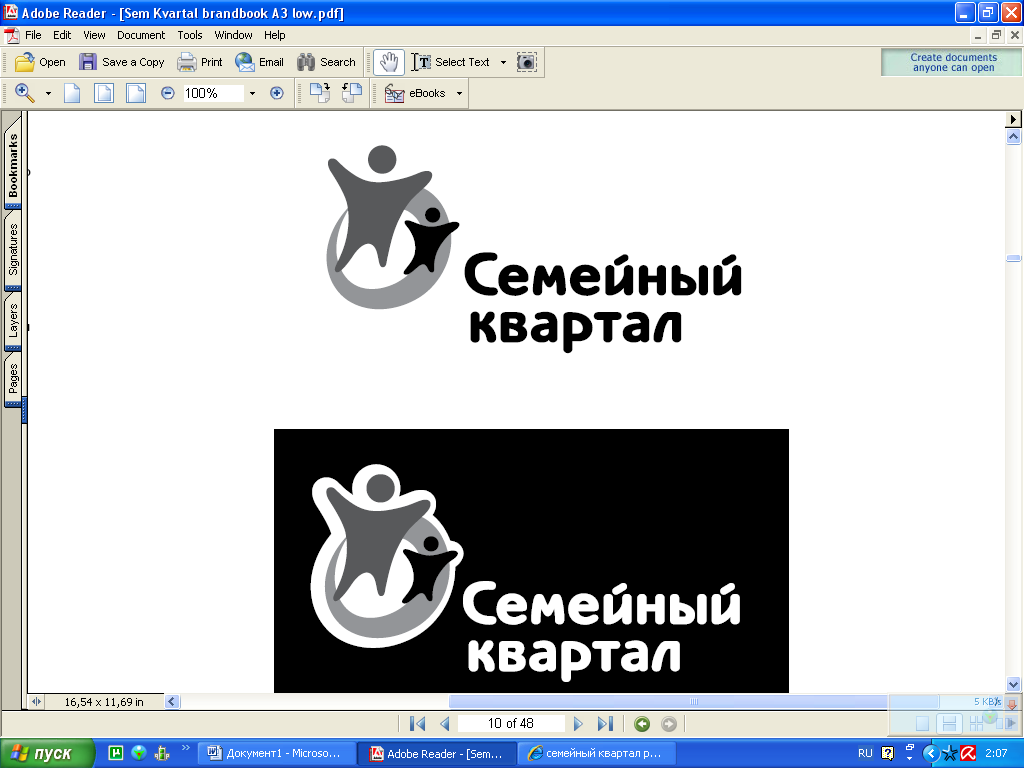Go to the first page
Screen dimensions: 1024x768
coord(417,724)
